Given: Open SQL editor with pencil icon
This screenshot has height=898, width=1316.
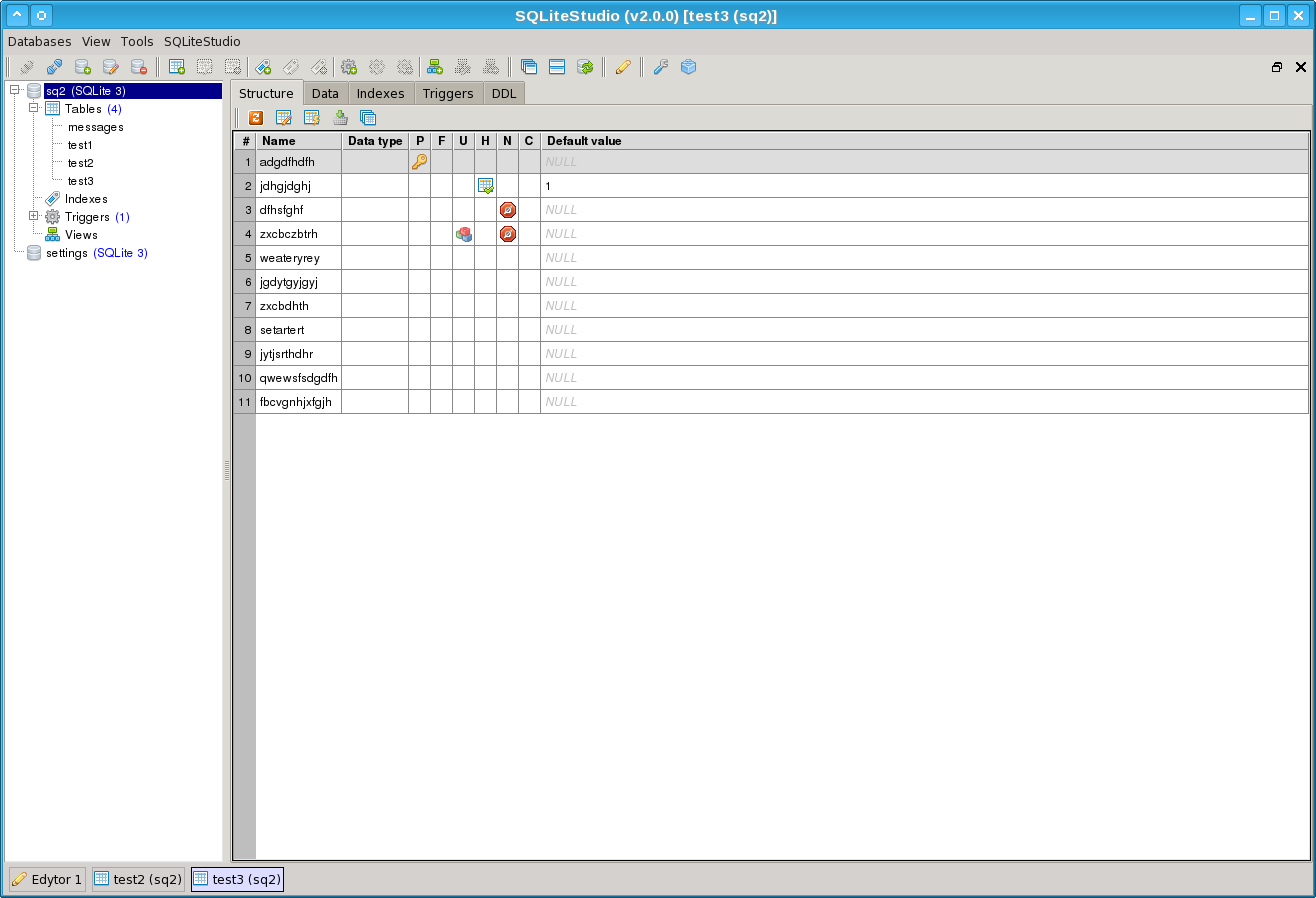Looking at the screenshot, I should point(623,67).
